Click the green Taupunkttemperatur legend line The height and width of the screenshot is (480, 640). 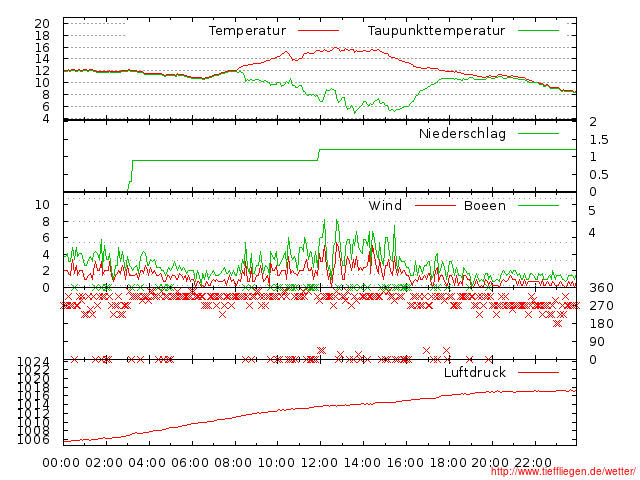click(538, 31)
